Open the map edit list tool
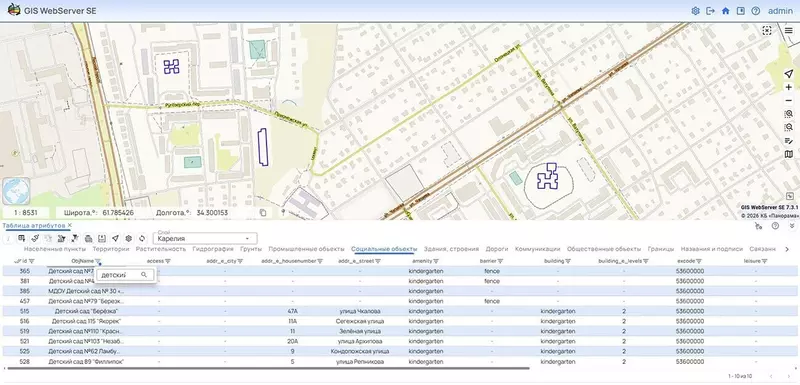The height and width of the screenshot is (385, 800). coord(789,141)
